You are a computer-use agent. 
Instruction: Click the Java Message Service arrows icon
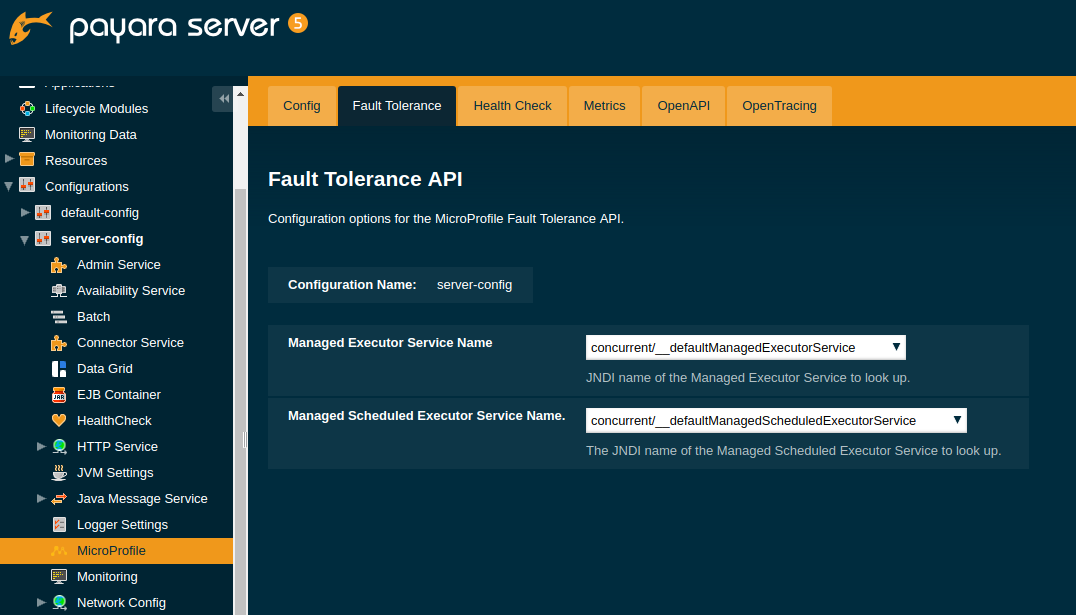(59, 498)
